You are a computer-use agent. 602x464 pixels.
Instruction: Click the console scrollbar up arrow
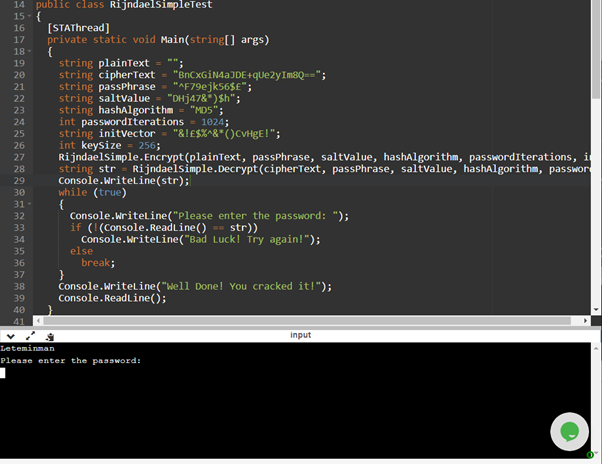coord(596,348)
